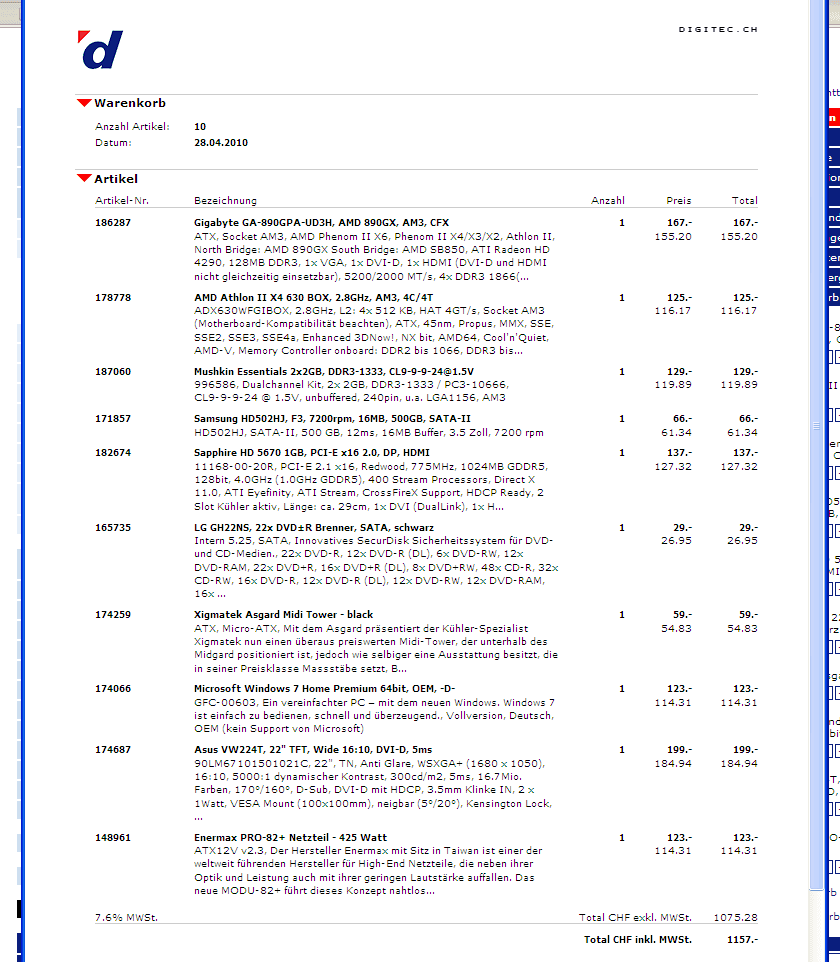Click article number 186287
Screen dimensions: 840x962
pos(113,223)
